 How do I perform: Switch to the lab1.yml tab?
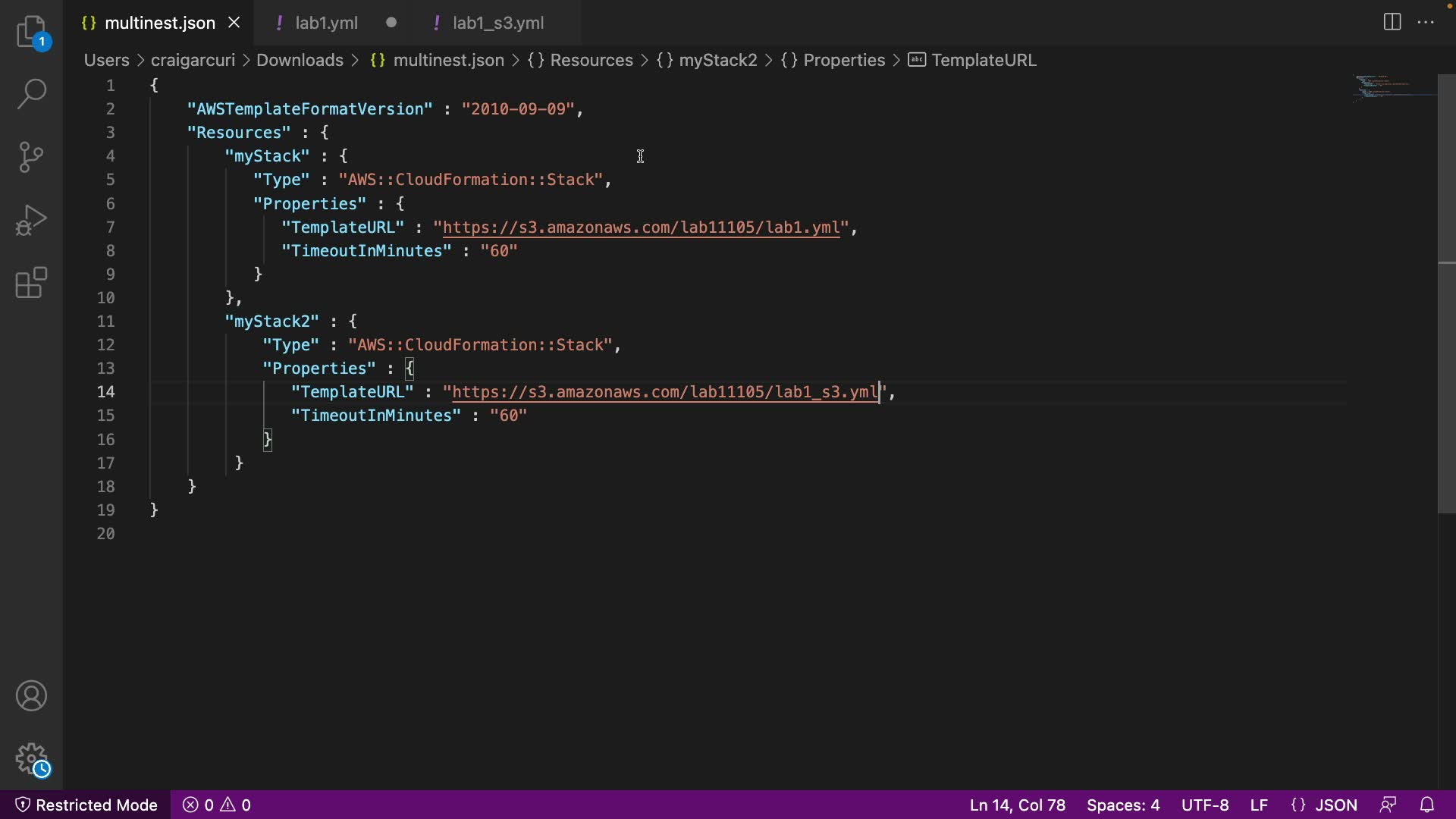tap(326, 23)
